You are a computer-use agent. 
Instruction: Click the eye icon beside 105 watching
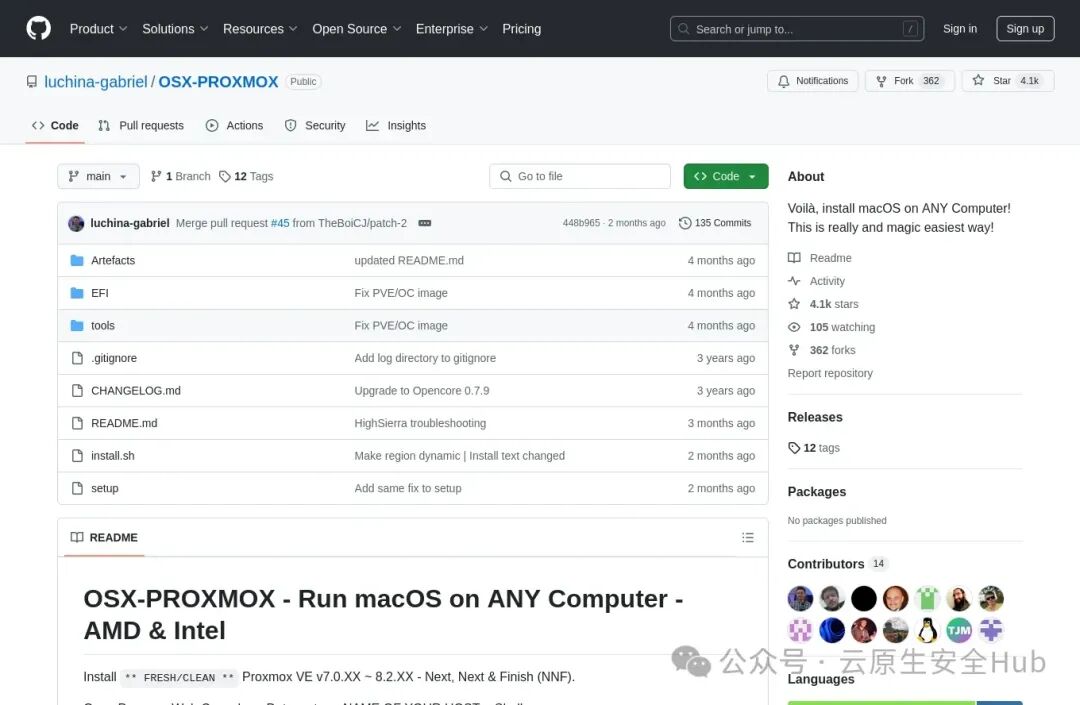click(794, 327)
